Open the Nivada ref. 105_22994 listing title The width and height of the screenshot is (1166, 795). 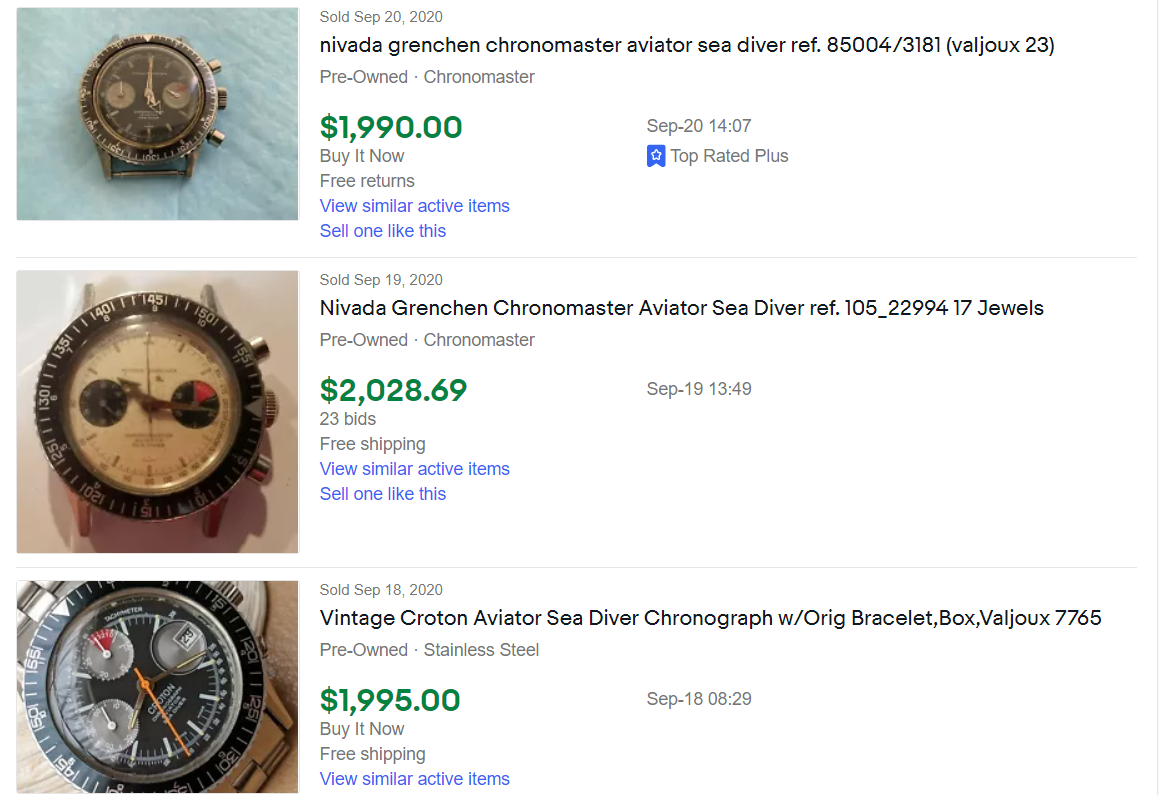[681, 308]
